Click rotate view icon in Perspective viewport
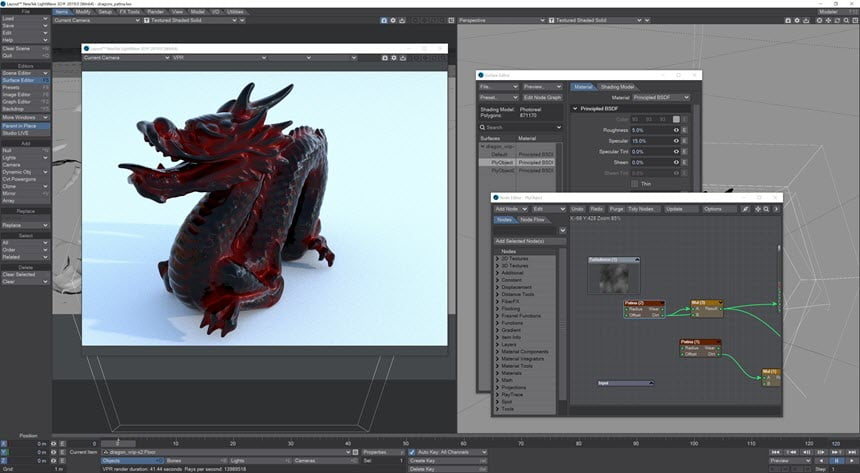Viewport: 860px width, 473px height. 837,20
